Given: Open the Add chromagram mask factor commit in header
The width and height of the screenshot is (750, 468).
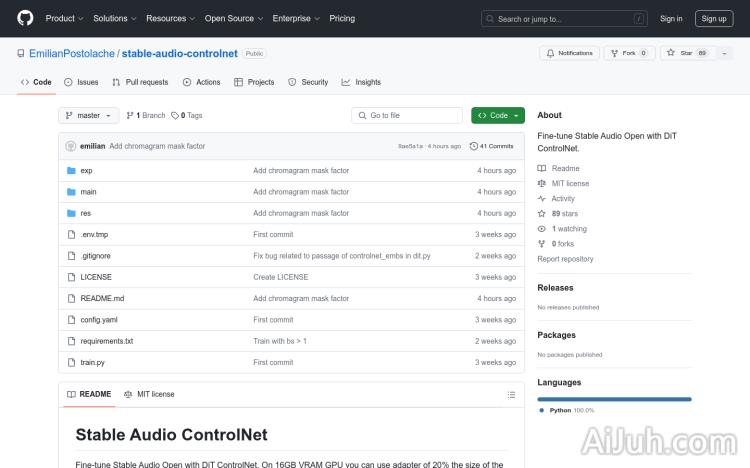Looking at the screenshot, I should [157, 146].
